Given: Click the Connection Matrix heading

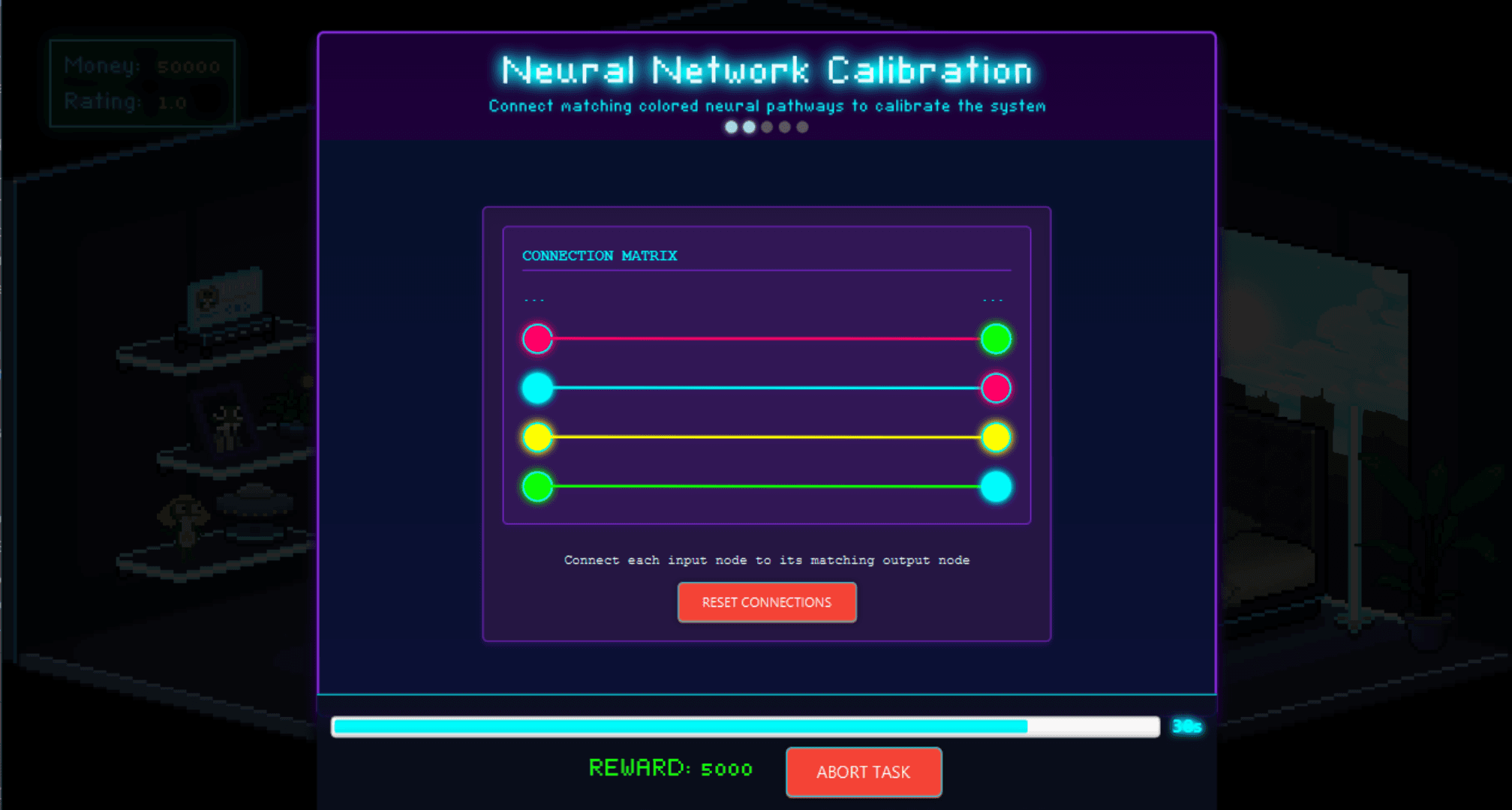Looking at the screenshot, I should click(x=599, y=256).
